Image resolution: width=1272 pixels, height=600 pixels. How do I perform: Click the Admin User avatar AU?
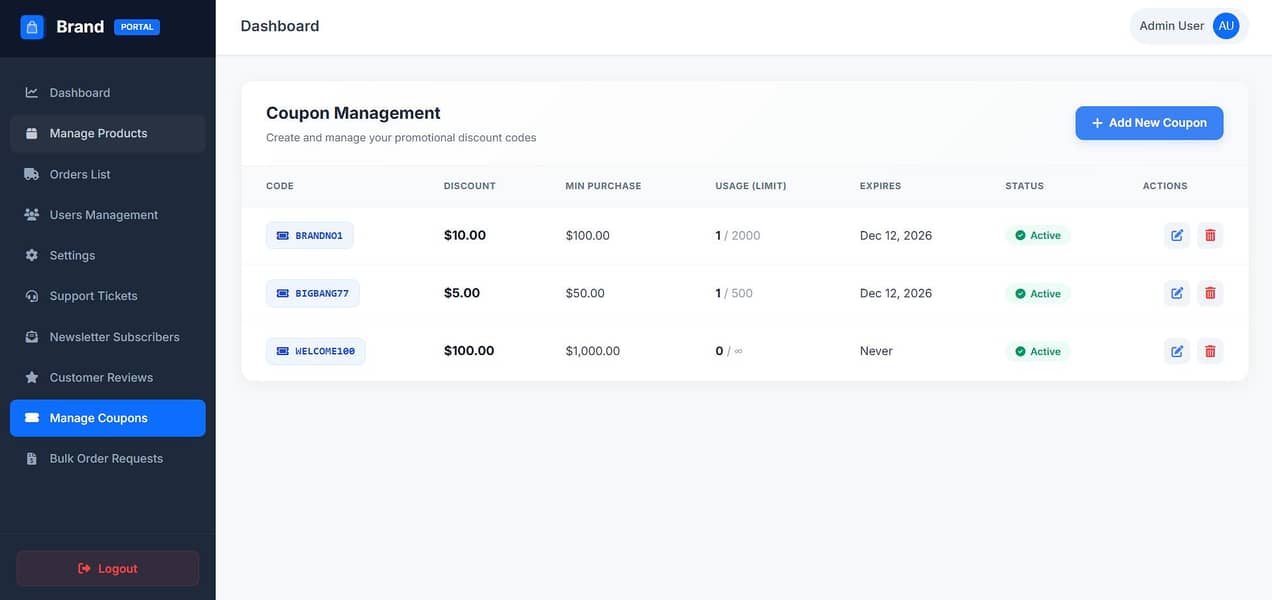[1226, 26]
